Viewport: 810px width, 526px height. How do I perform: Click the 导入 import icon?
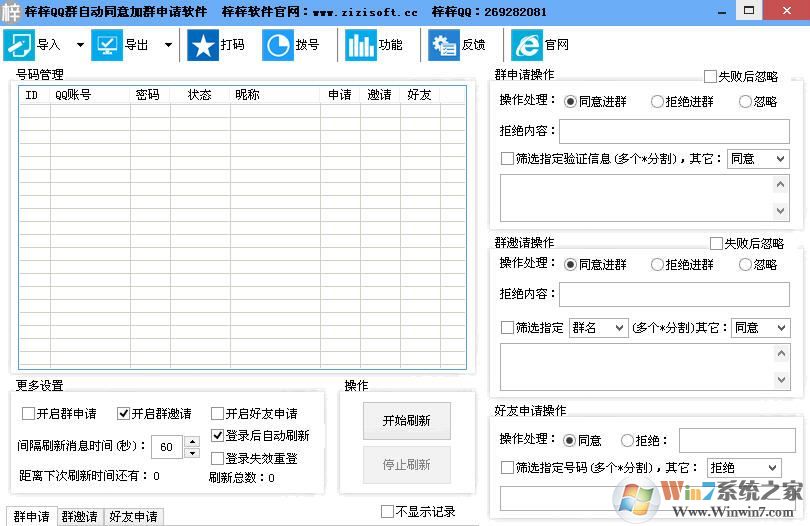19,45
